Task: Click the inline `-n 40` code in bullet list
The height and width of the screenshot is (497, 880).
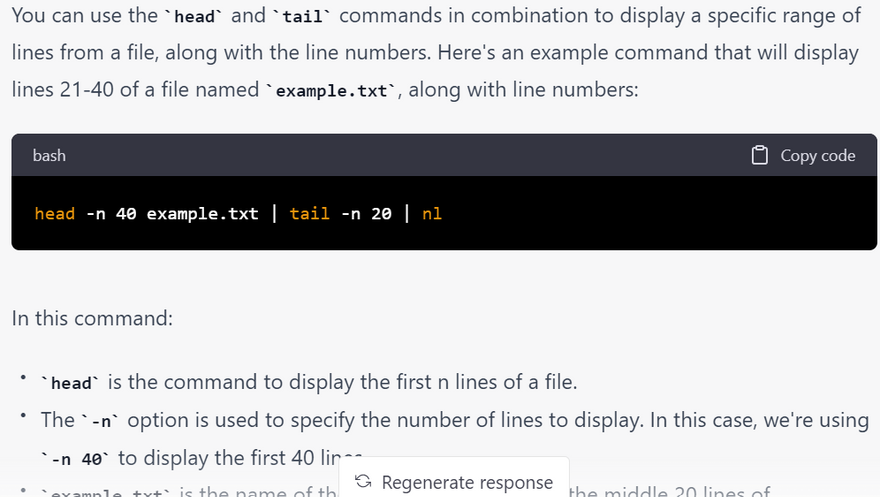Action: coord(77,459)
